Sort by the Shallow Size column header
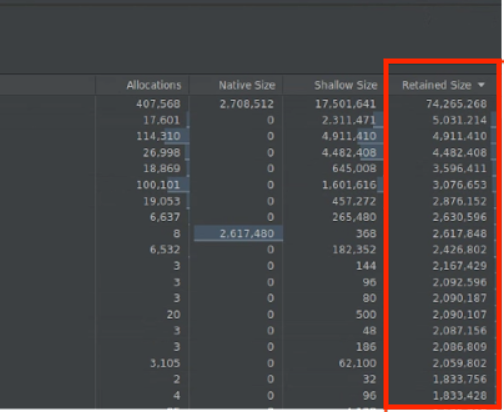Screen dimensions: 504x412 click(346, 85)
